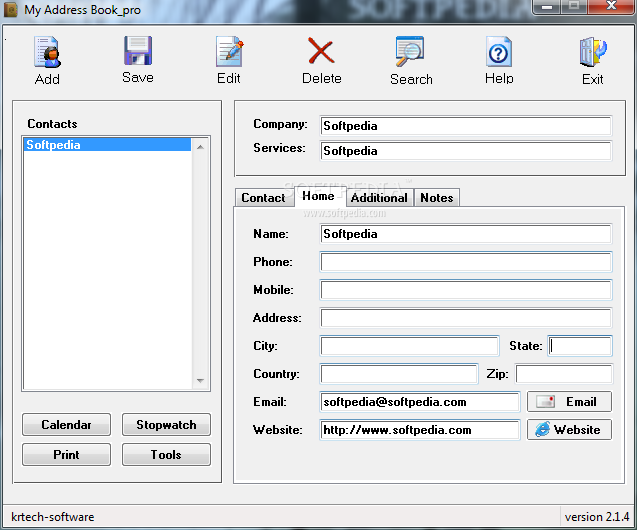This screenshot has width=637, height=530.
Task: Minimize the My Address Book_pro window
Action: 547,7
